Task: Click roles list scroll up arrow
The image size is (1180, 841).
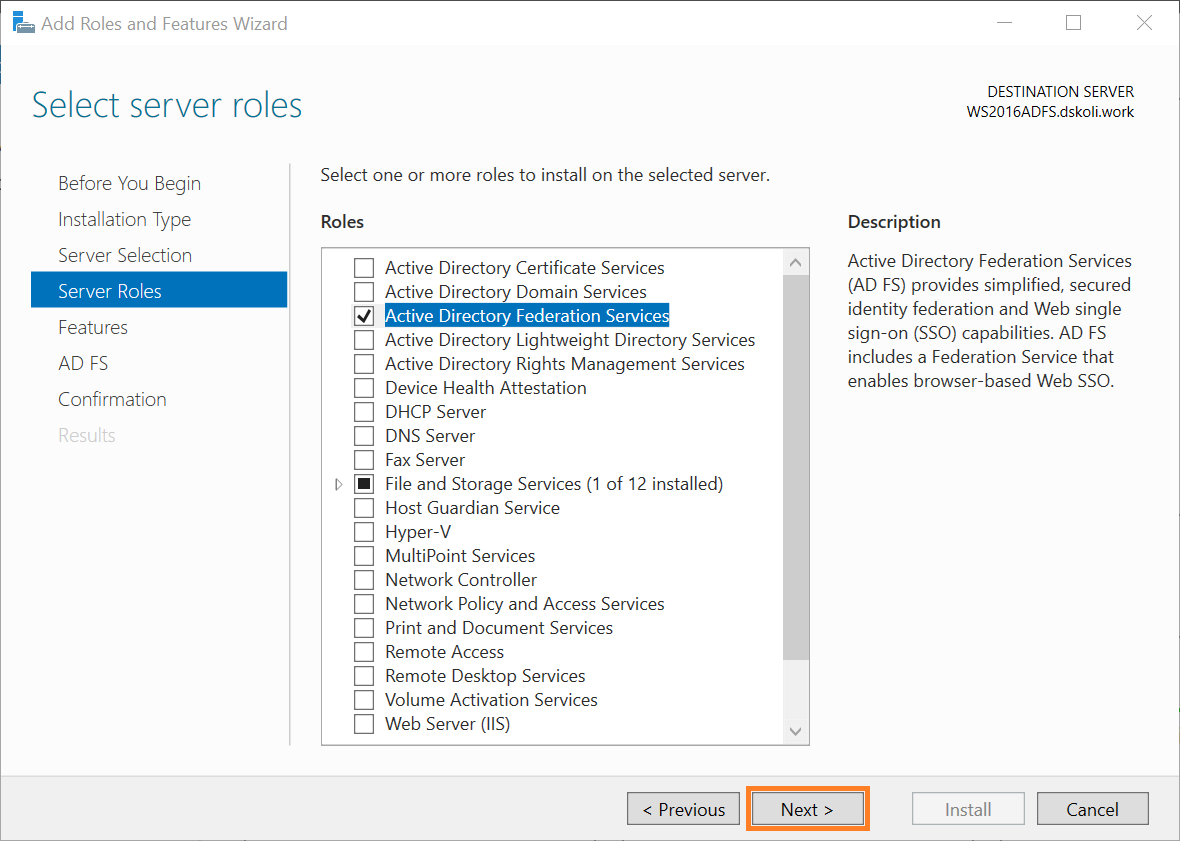Action: [795, 263]
